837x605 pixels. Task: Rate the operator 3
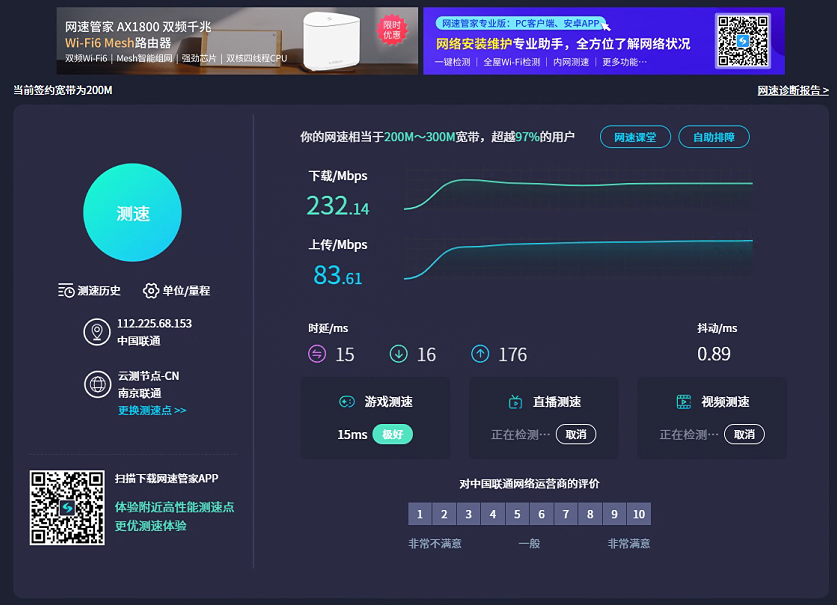point(468,514)
